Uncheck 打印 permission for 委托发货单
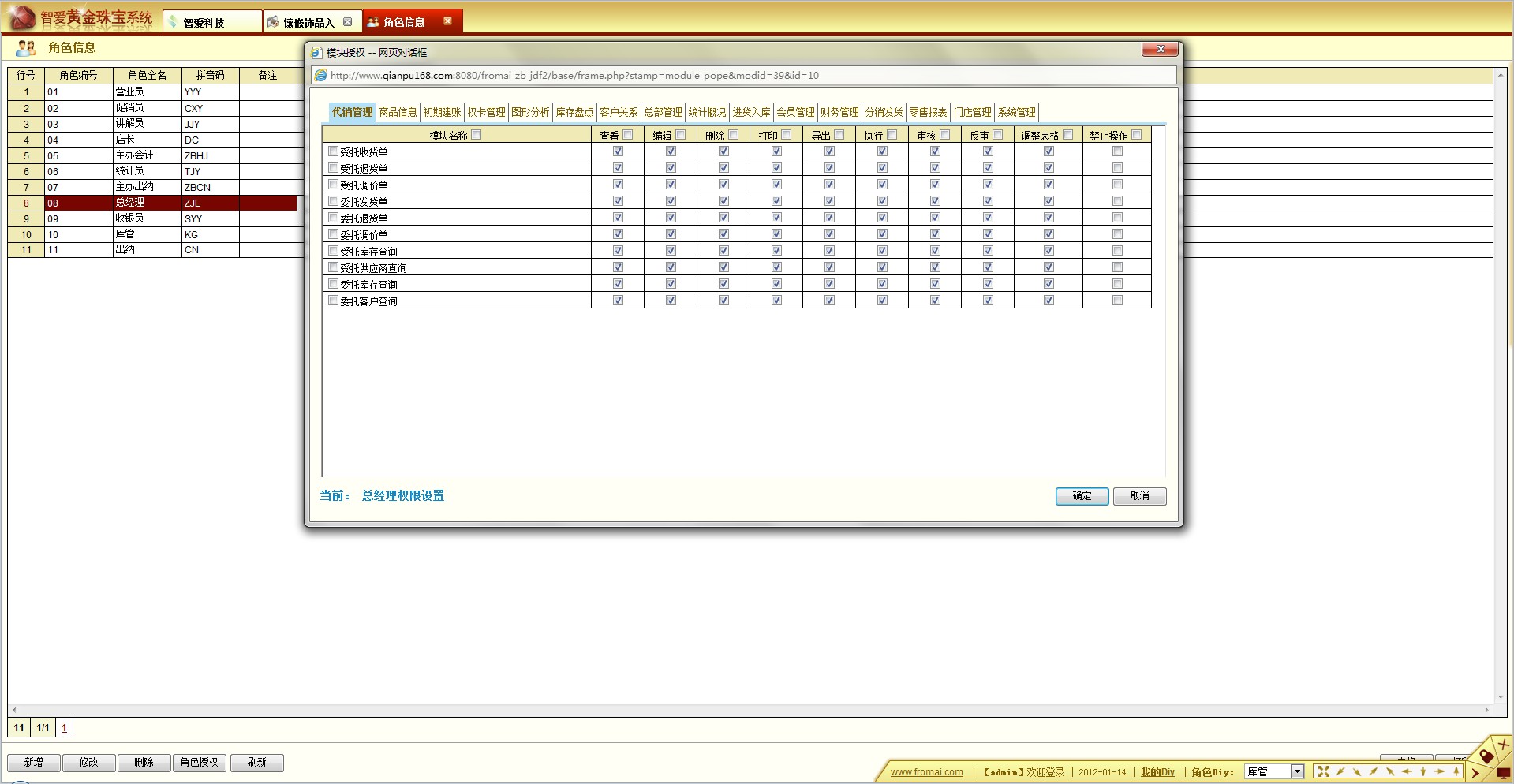The image size is (1514, 784). coord(776,201)
